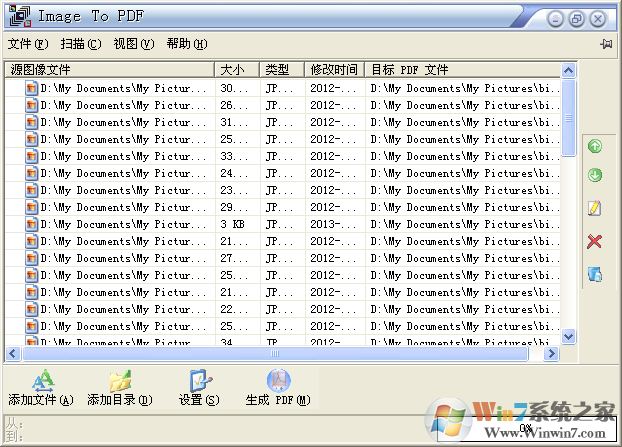Click the vertical scrollbar thumb
The height and width of the screenshot is (447, 622).
tap(568, 118)
